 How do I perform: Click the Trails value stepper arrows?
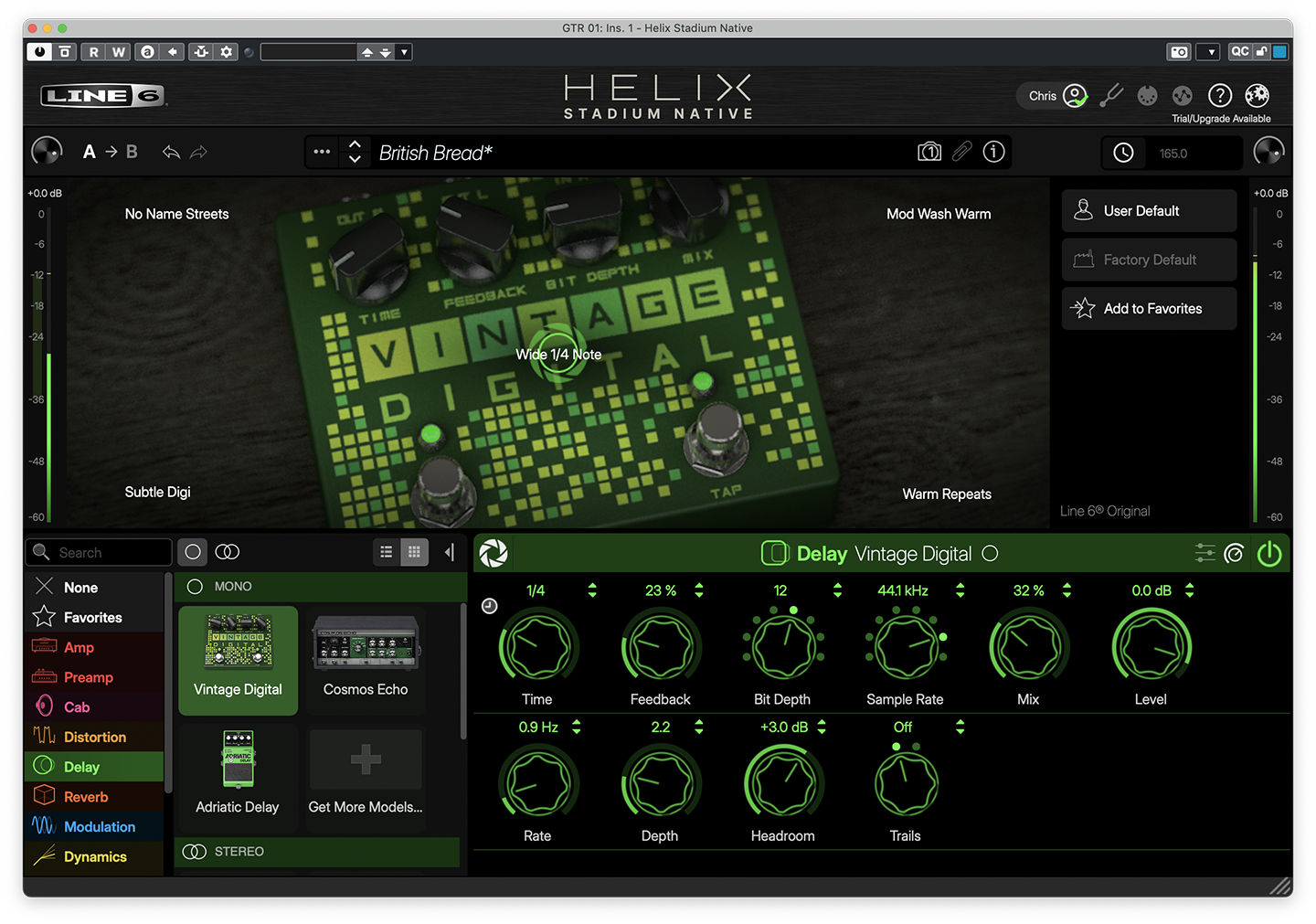click(x=960, y=727)
